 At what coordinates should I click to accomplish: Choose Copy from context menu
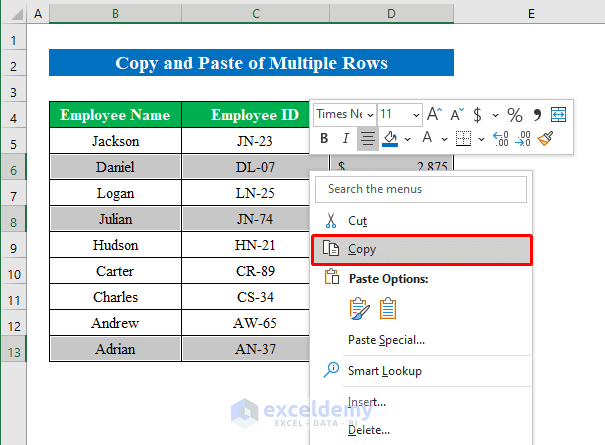point(421,249)
